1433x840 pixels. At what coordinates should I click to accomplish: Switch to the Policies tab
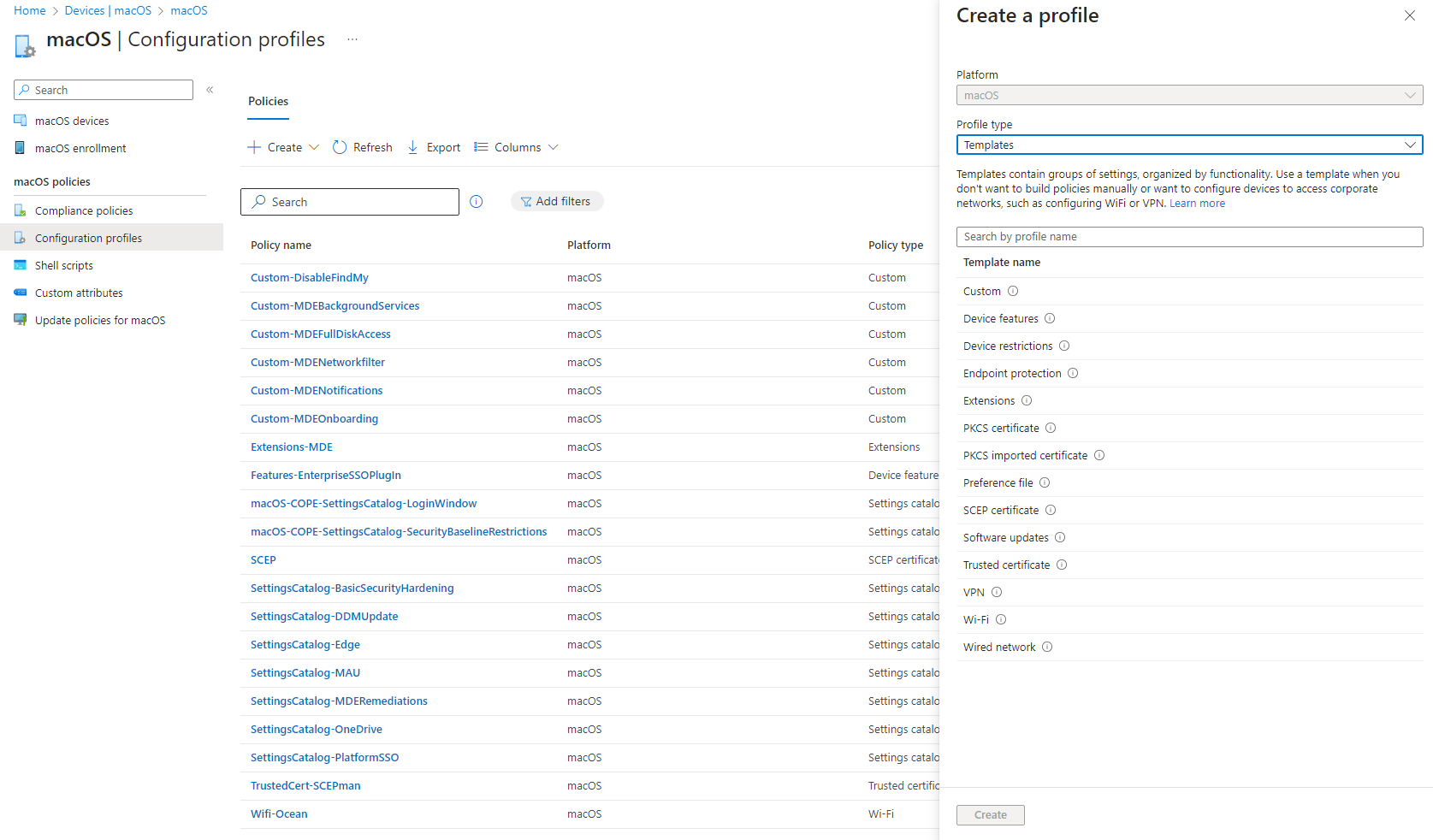(x=269, y=101)
